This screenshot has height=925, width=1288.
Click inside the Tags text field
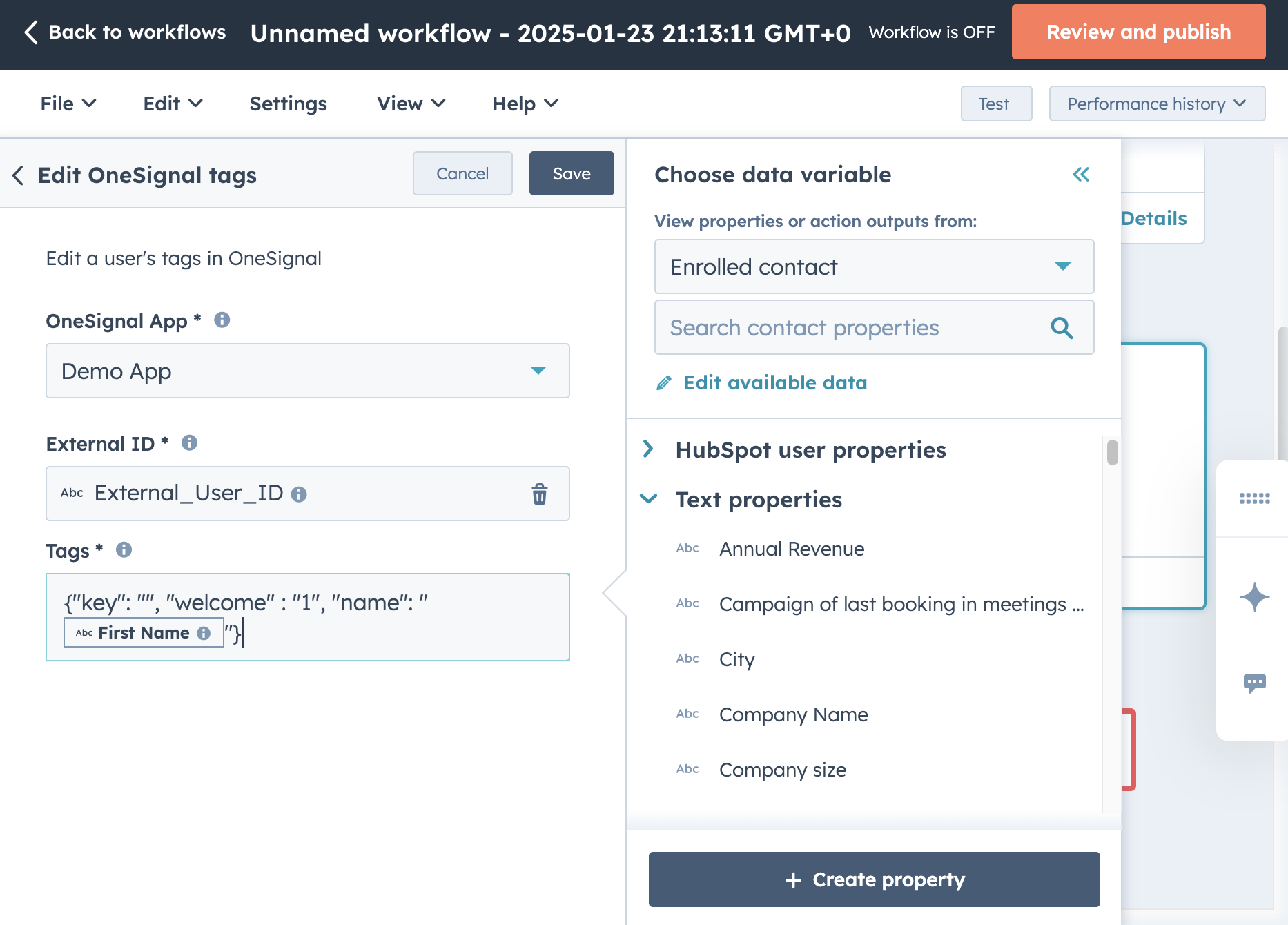click(308, 617)
